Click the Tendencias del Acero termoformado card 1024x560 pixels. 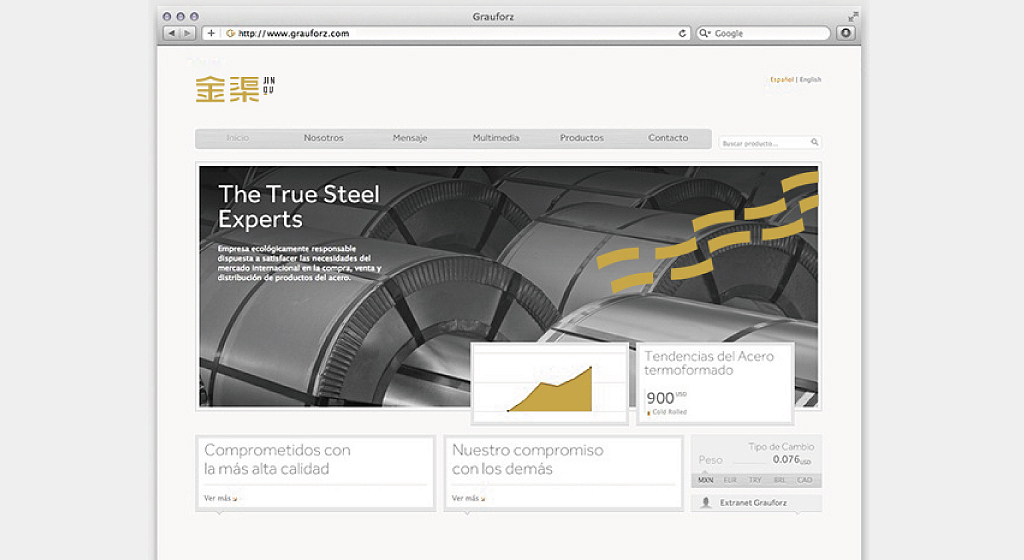[x=715, y=384]
